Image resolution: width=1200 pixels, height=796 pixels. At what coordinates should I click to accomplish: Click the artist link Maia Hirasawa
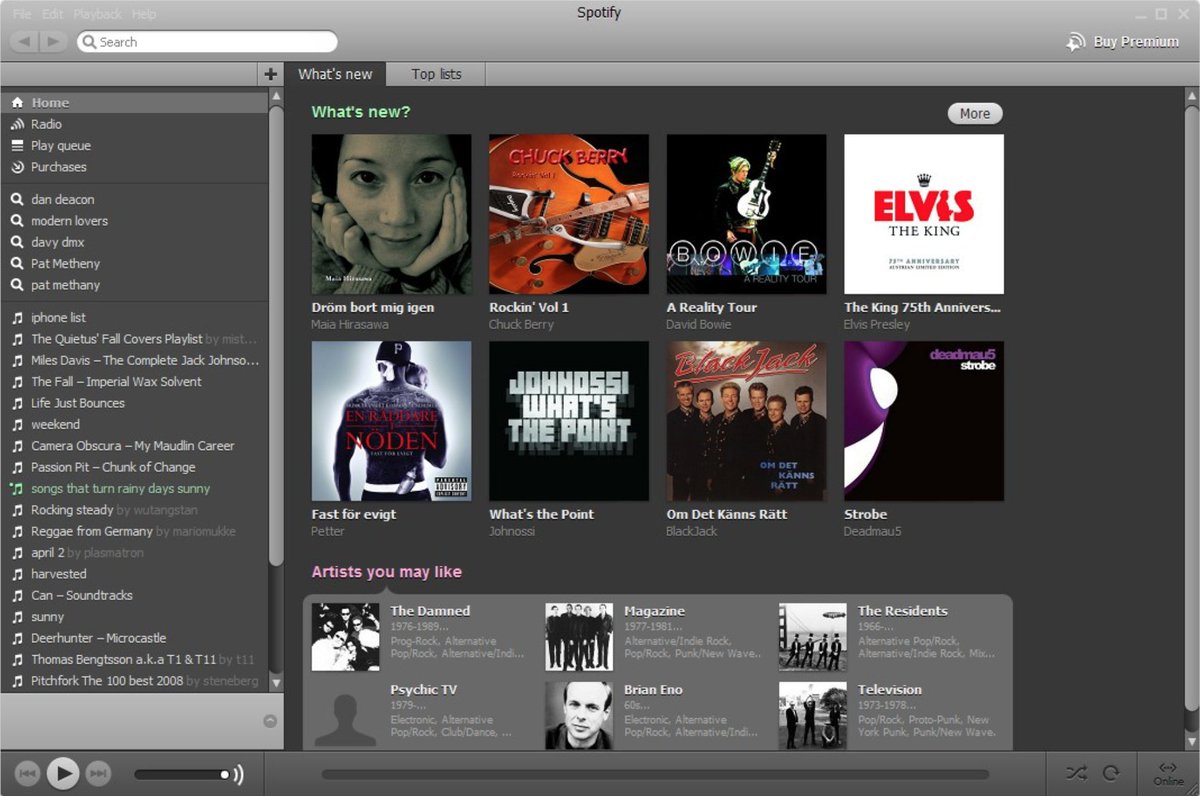click(x=350, y=324)
